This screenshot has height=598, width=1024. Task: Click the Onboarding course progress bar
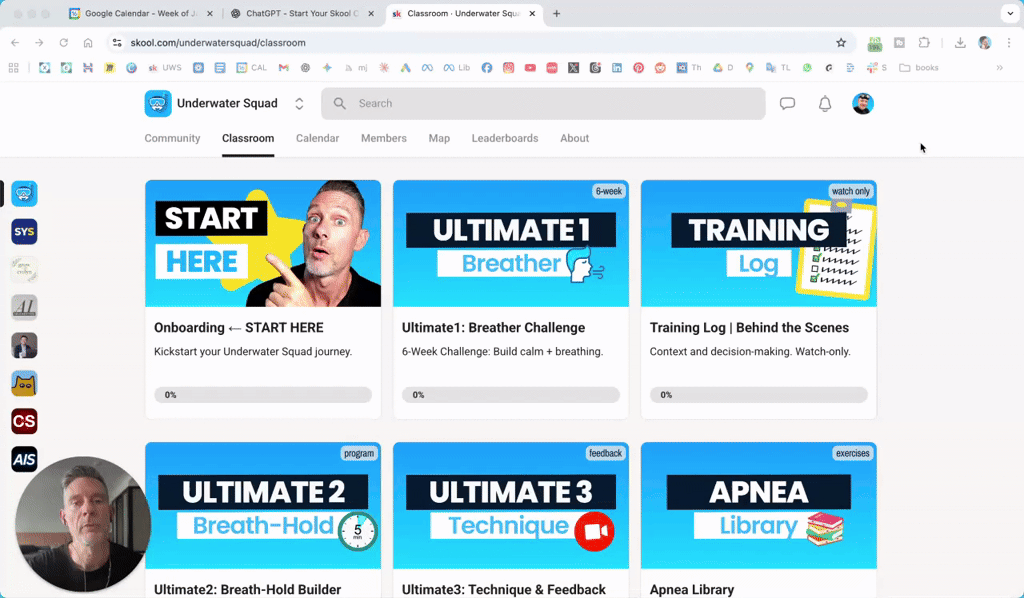(263, 395)
